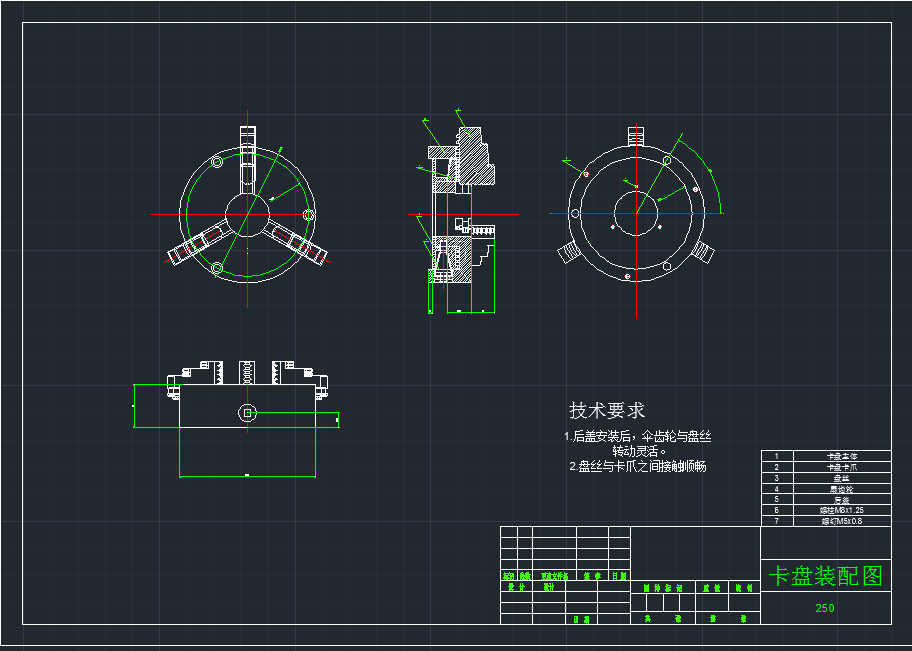Click the green value '250' in title block
This screenshot has width=912, height=651.
pyautogui.click(x=825, y=608)
